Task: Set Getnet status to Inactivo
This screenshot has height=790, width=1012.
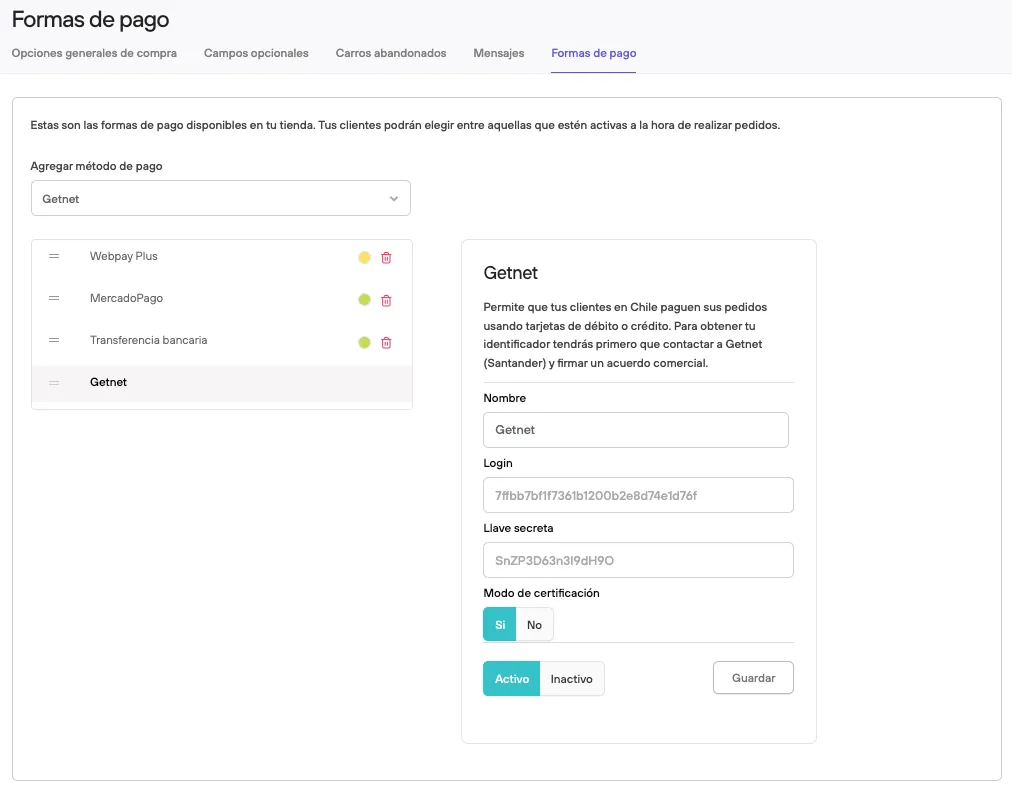Action: coord(572,678)
